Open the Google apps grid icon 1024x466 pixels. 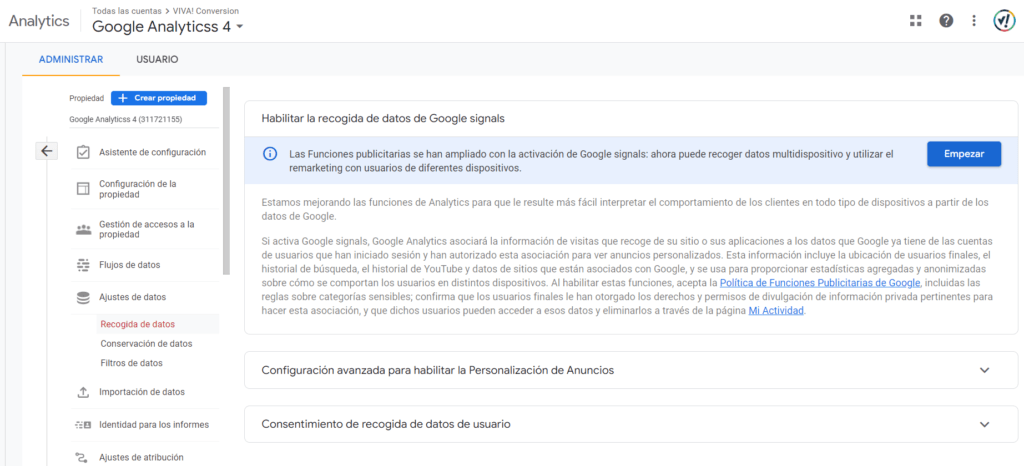[916, 21]
